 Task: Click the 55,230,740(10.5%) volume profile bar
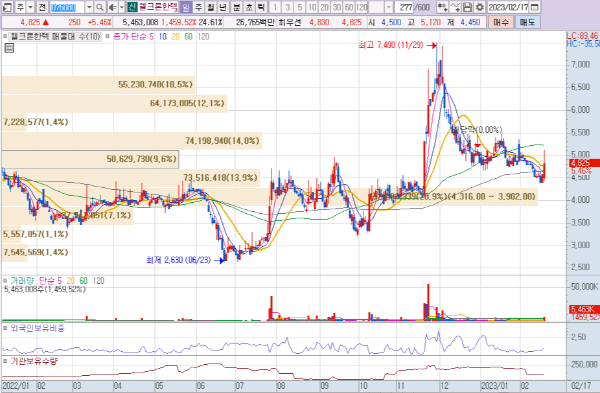[x=98, y=85]
